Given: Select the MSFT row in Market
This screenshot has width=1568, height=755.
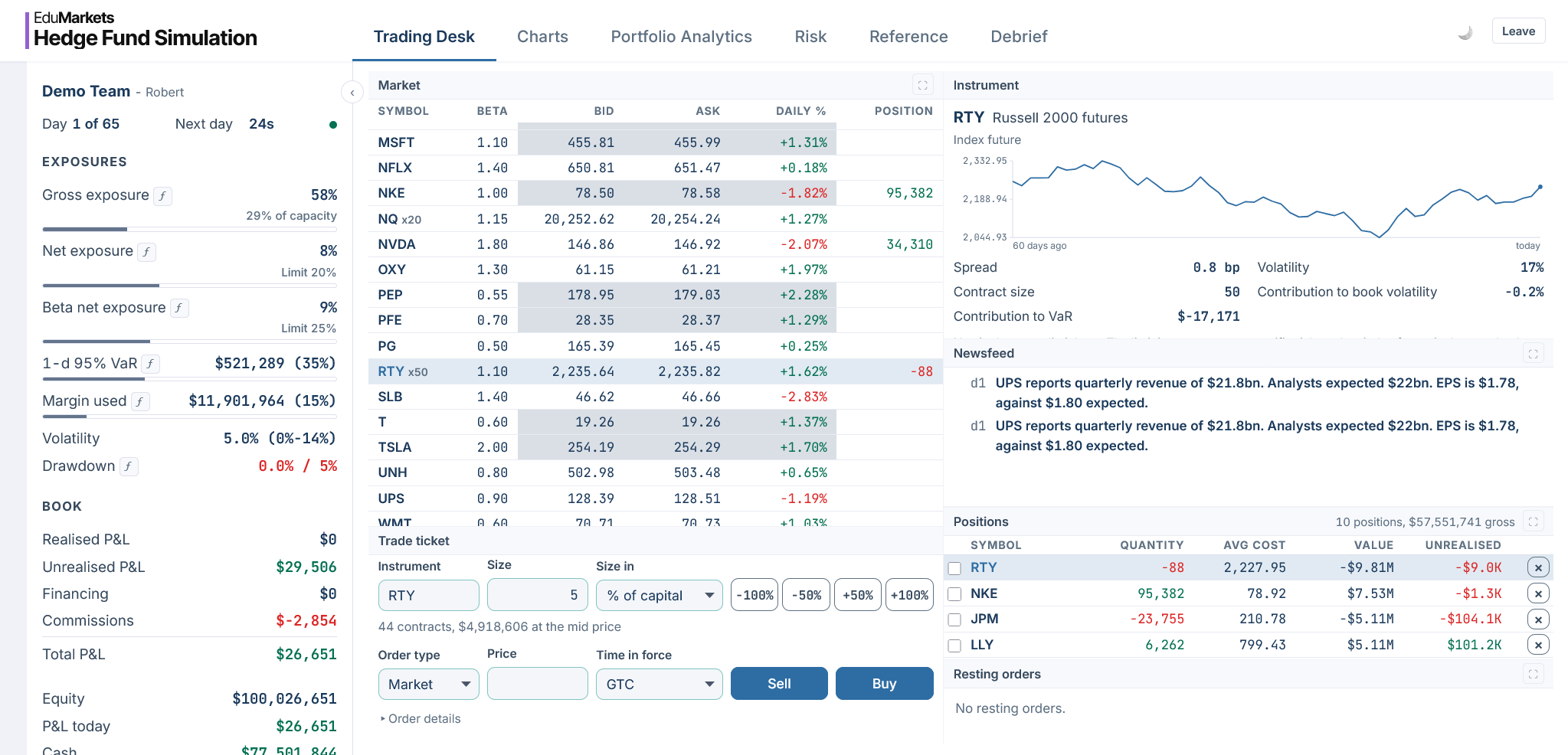Looking at the screenshot, I should pos(655,142).
